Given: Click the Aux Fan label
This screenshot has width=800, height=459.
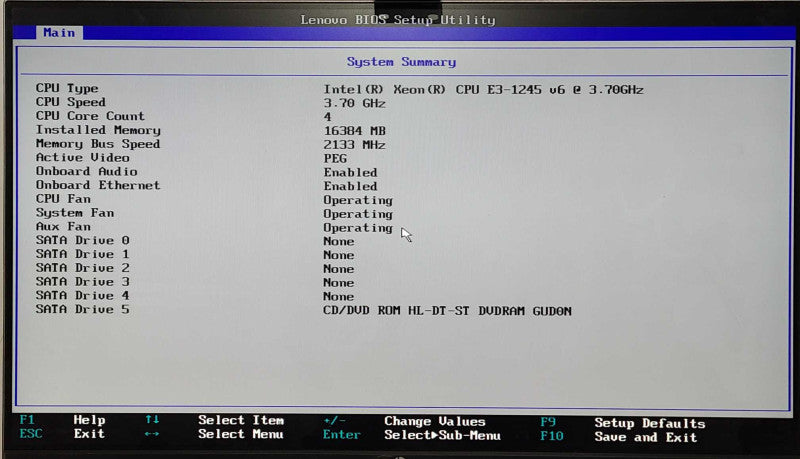Looking at the screenshot, I should pos(63,226).
